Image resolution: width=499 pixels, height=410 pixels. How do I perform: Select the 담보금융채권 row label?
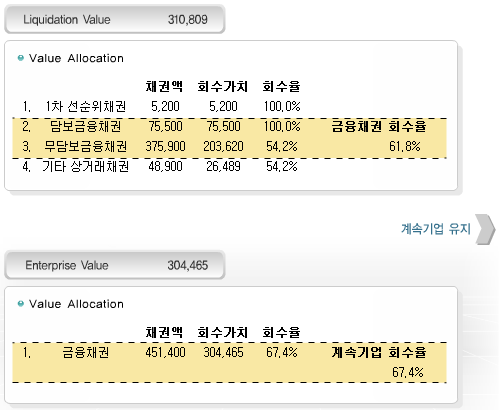coord(86,127)
